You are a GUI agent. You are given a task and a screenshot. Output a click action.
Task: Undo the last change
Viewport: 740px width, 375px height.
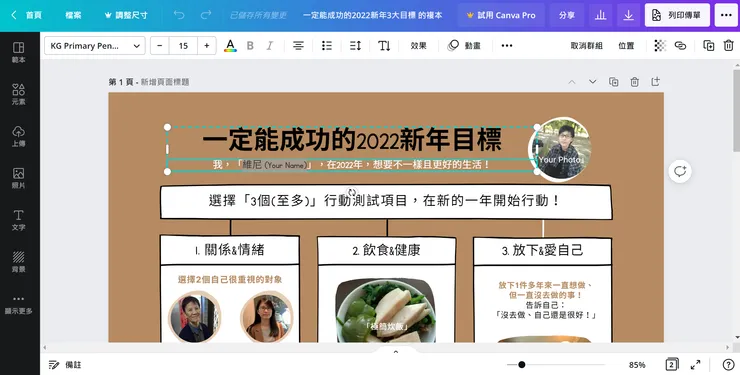[x=179, y=15]
